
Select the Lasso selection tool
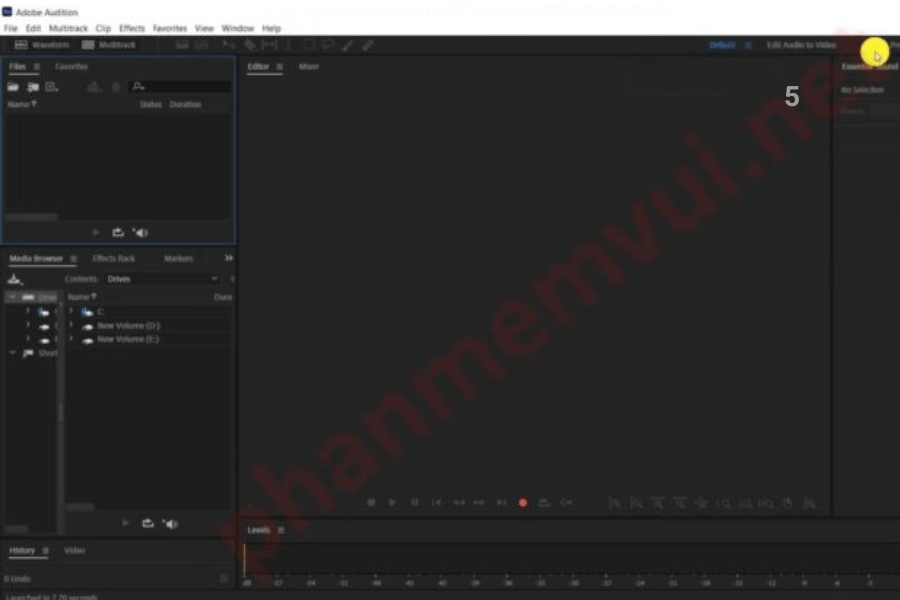[328, 45]
